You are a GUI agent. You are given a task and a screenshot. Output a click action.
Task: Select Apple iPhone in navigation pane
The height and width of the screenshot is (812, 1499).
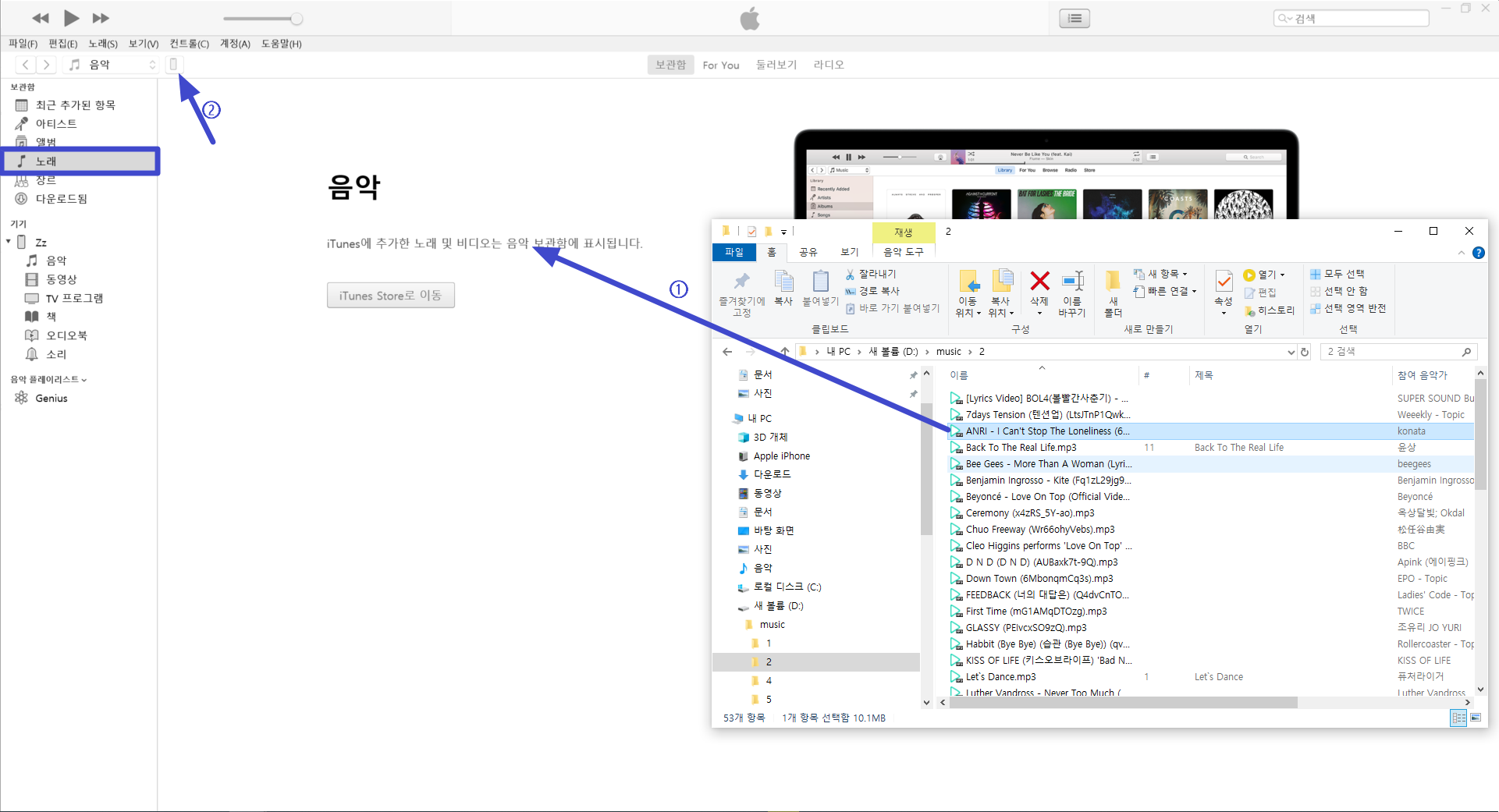[781, 456]
